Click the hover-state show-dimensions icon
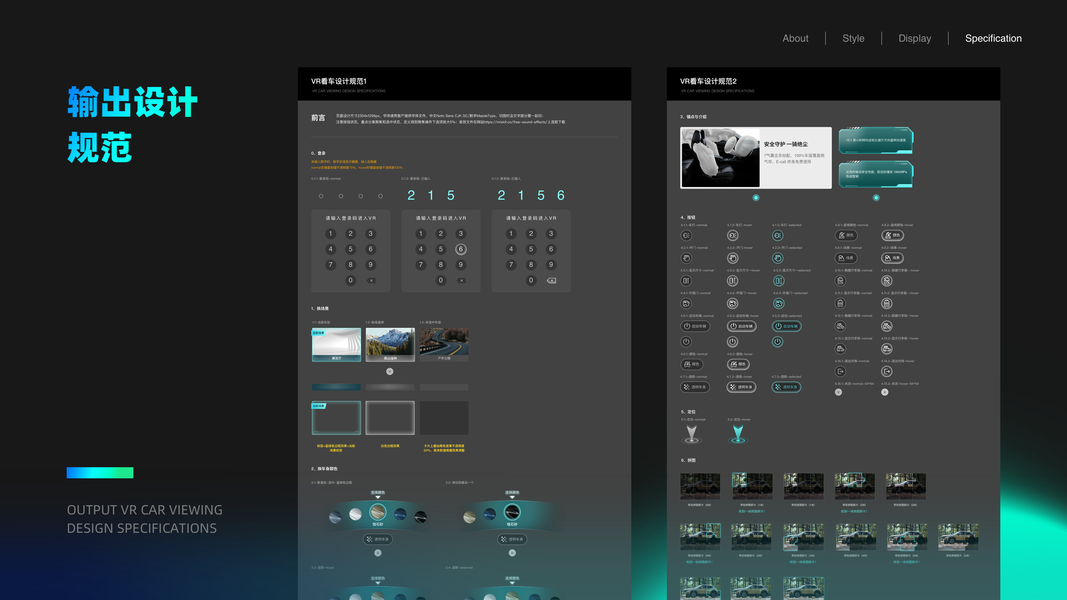Screen dimensions: 1067x600 (732, 281)
